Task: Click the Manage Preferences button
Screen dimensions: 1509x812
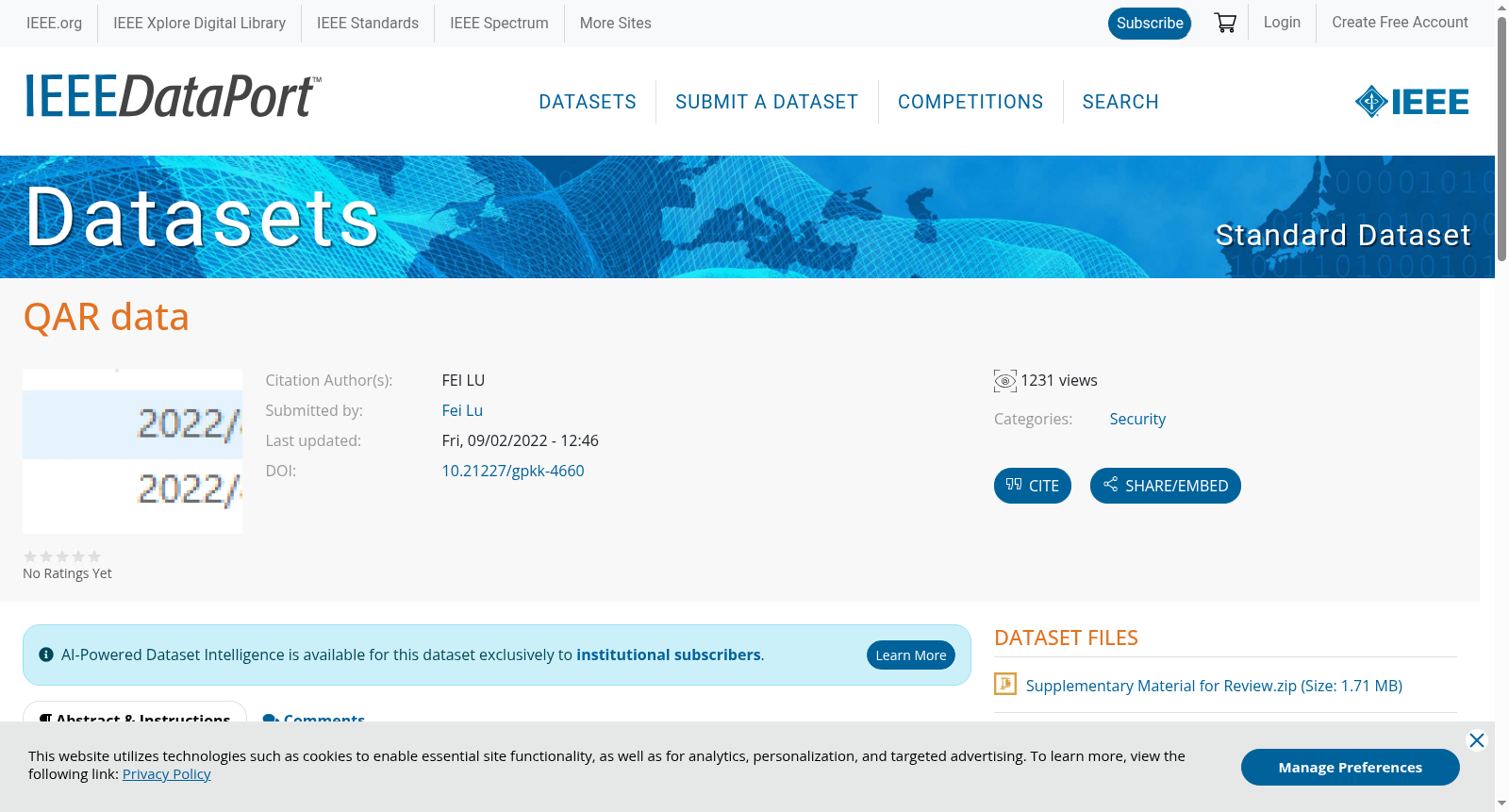Action: (x=1351, y=767)
